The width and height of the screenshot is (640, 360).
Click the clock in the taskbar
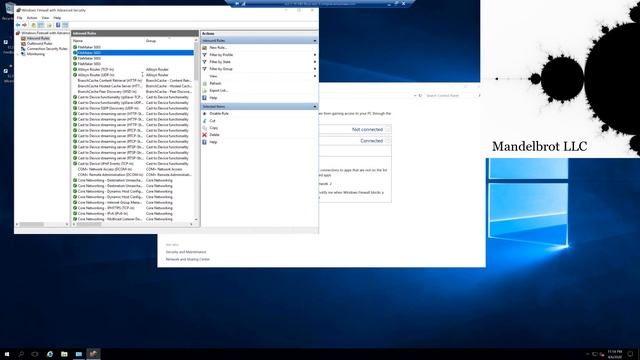tap(615, 354)
